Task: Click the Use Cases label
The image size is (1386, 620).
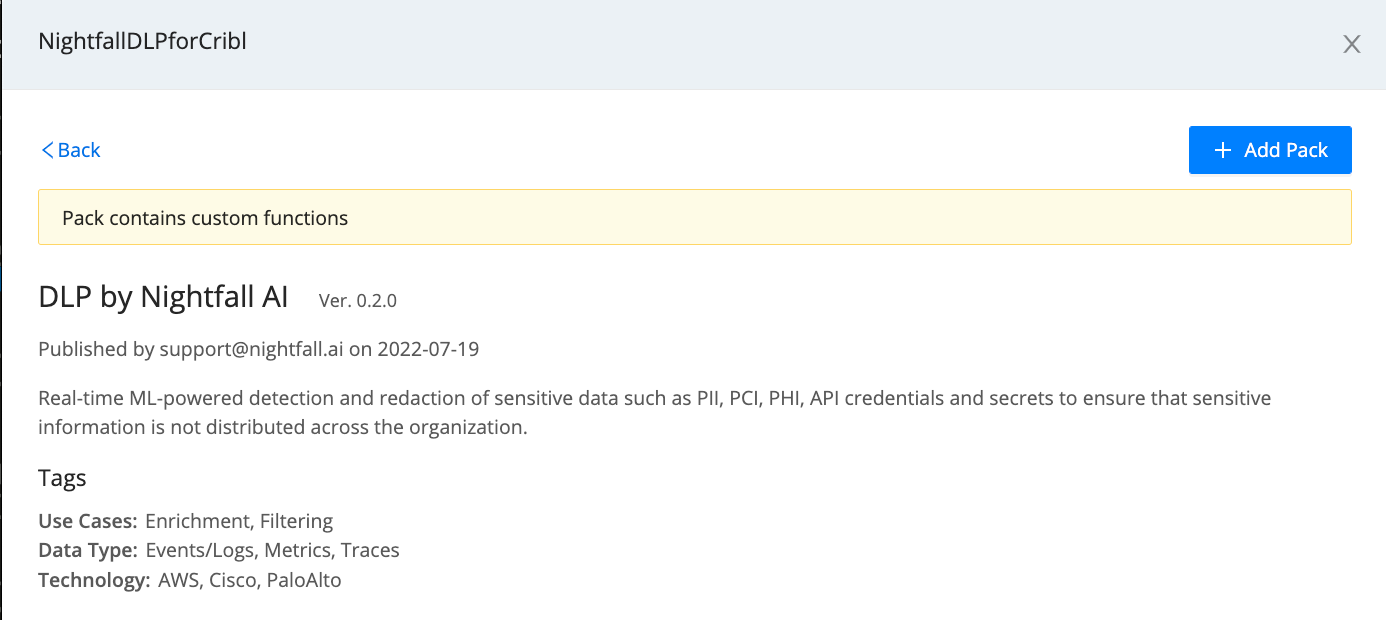Action: pyautogui.click(x=88, y=521)
